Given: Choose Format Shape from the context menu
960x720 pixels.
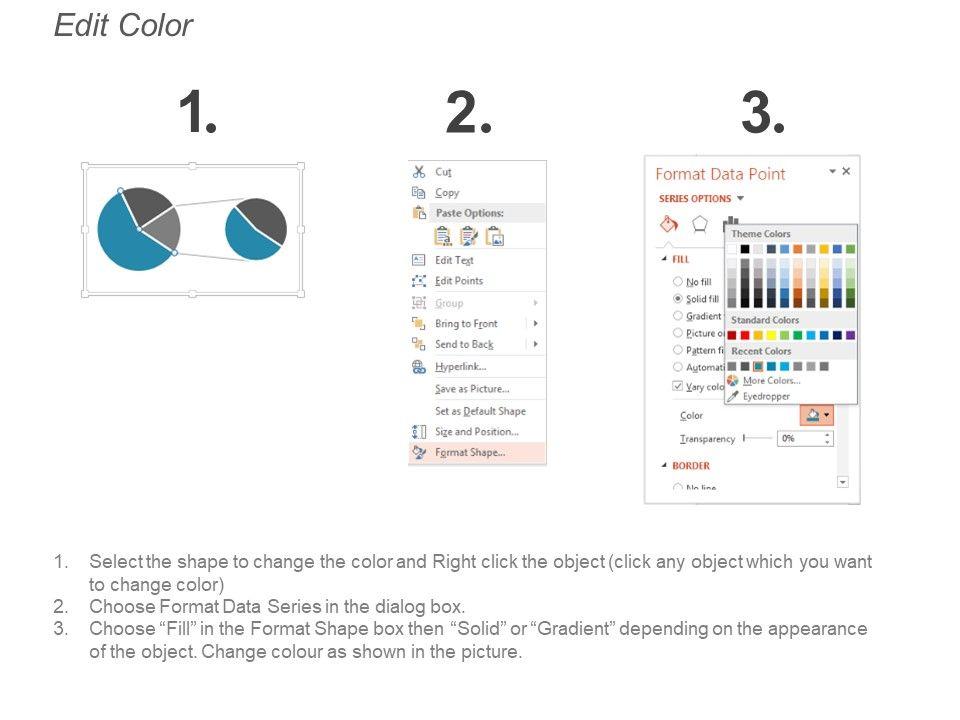Looking at the screenshot, I should 470,453.
